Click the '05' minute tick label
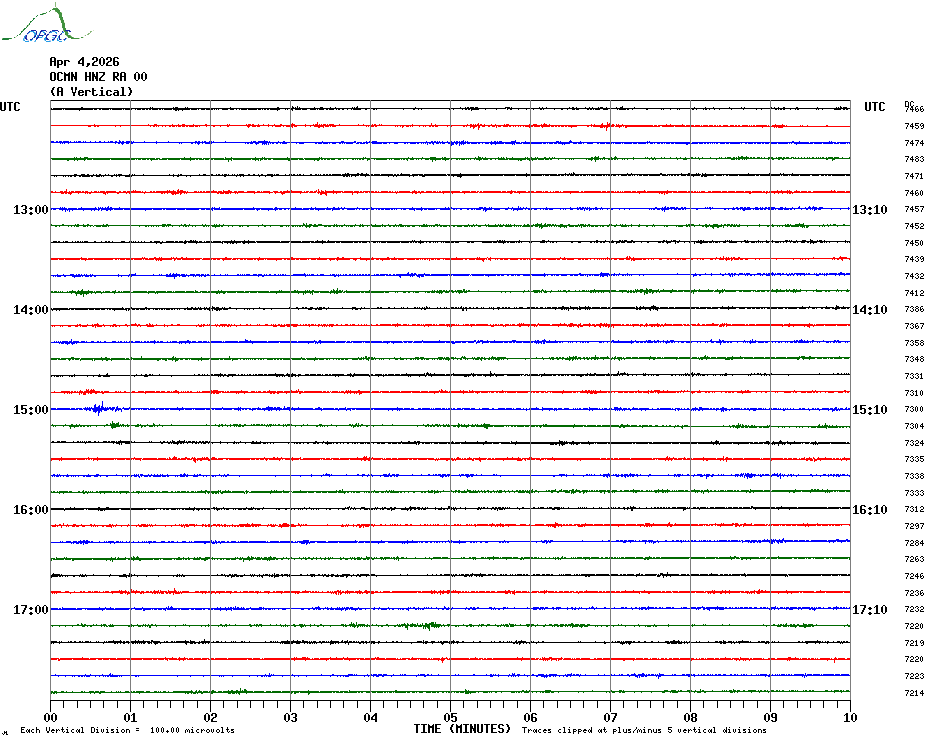 451,717
